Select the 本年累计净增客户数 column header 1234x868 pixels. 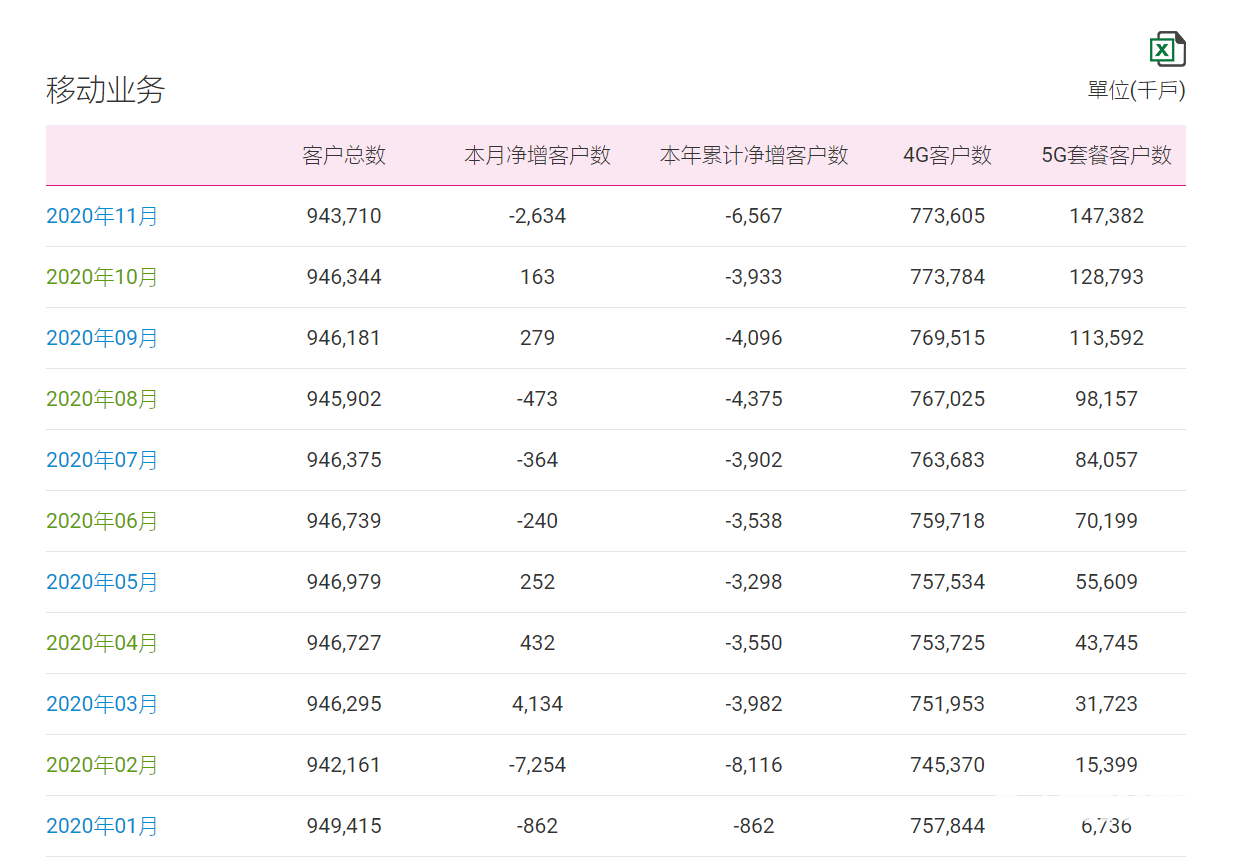753,155
